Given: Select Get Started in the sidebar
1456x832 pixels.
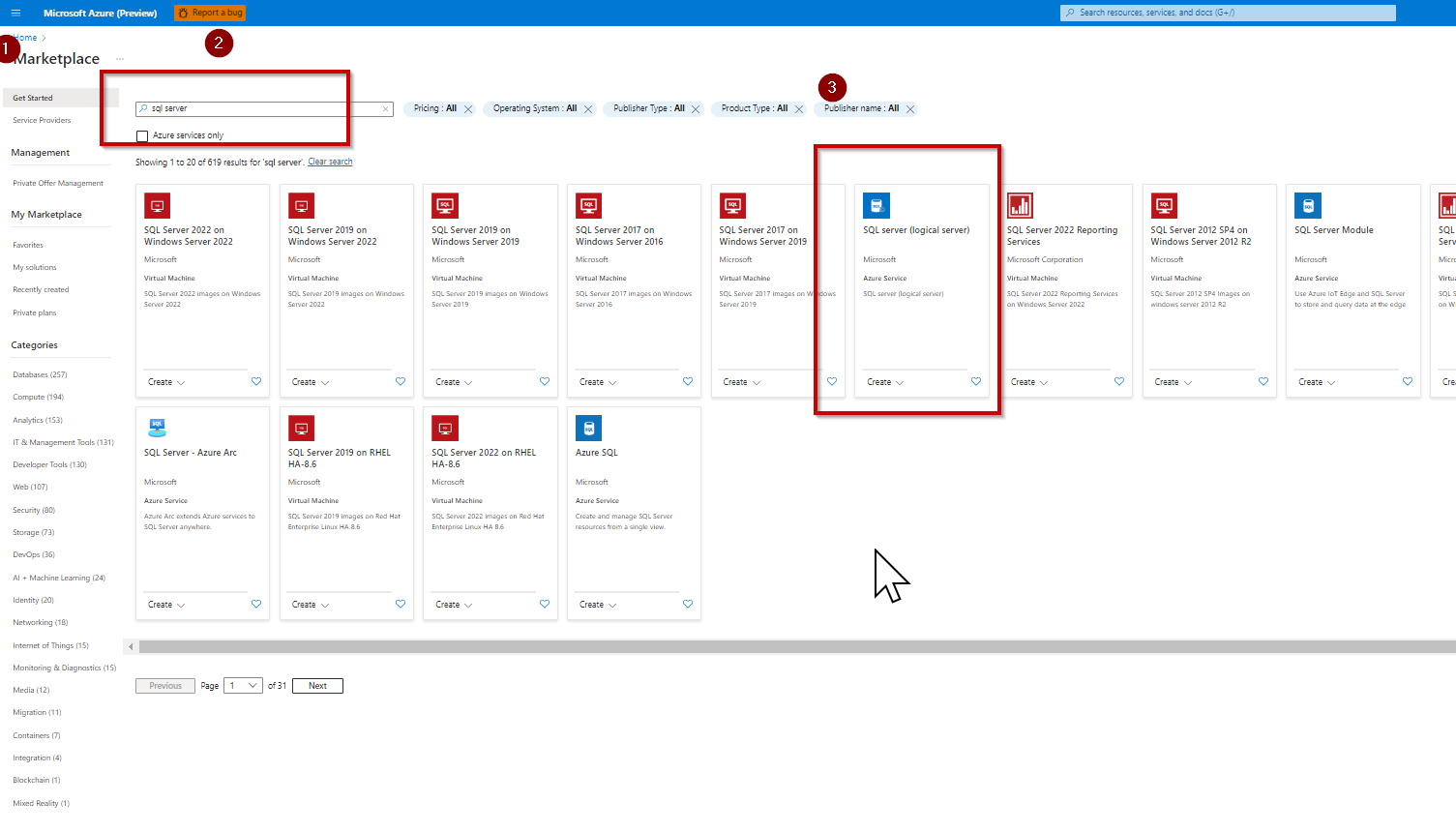Looking at the screenshot, I should pos(61,98).
